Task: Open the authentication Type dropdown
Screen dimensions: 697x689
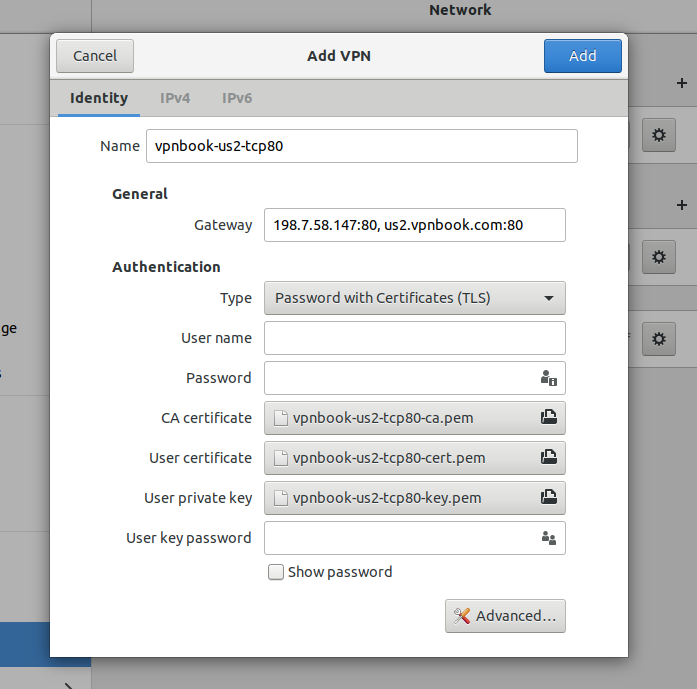Action: point(415,298)
